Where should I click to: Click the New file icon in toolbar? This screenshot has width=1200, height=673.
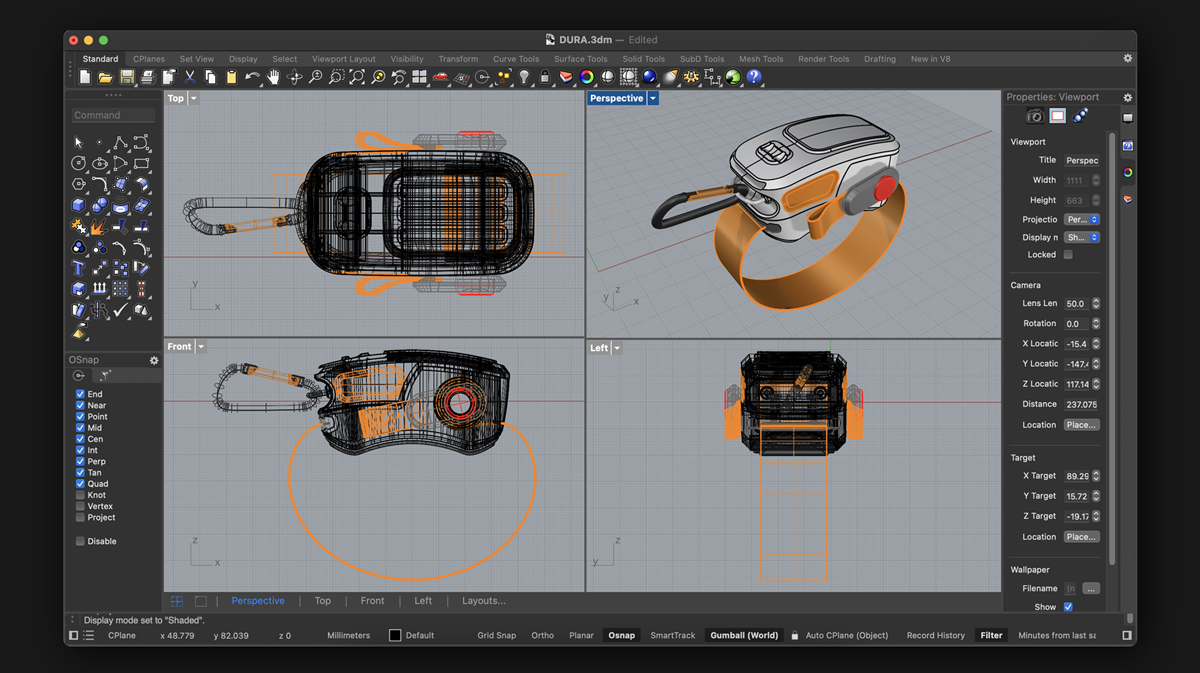pyautogui.click(x=85, y=77)
